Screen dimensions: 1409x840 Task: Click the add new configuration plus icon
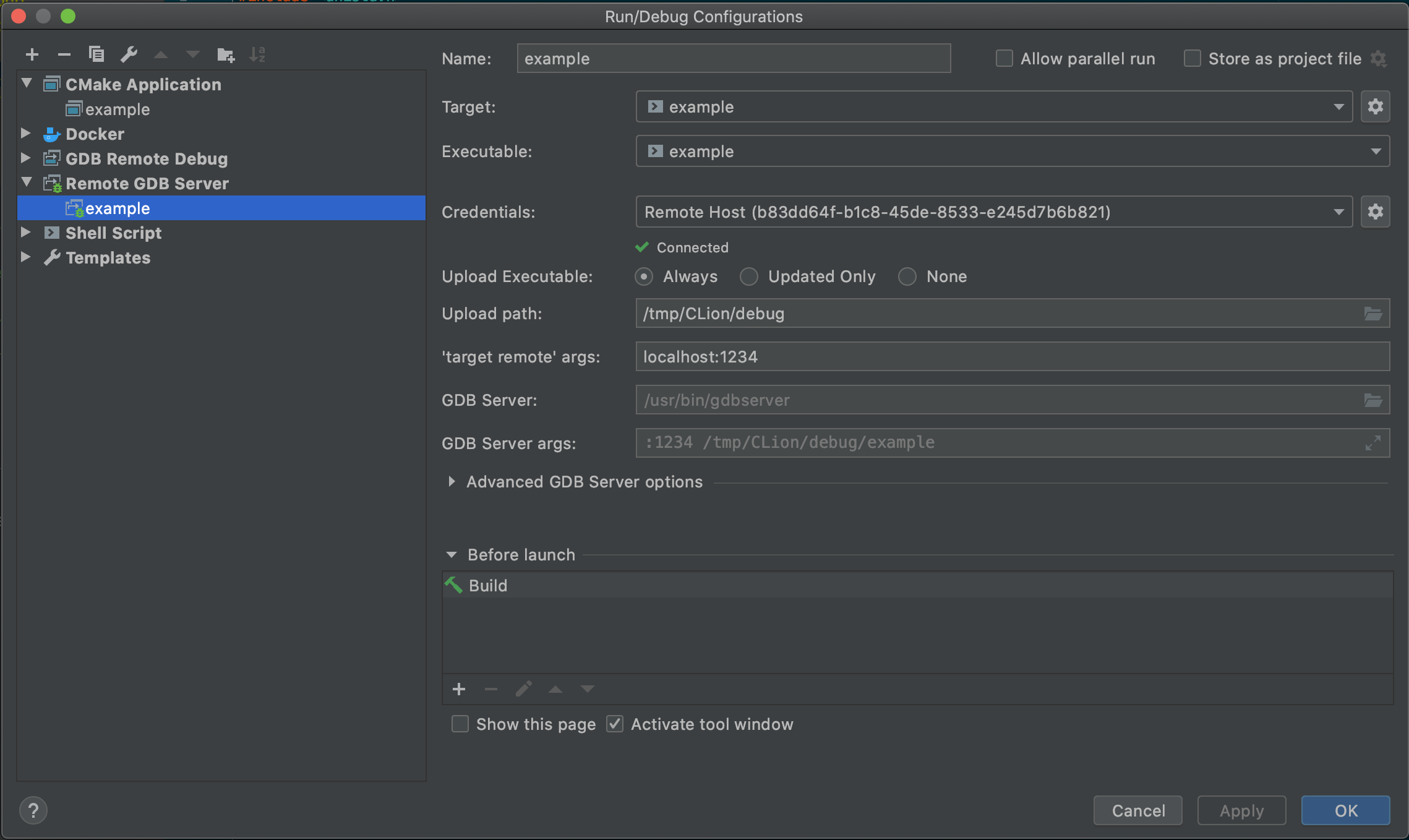coord(32,54)
